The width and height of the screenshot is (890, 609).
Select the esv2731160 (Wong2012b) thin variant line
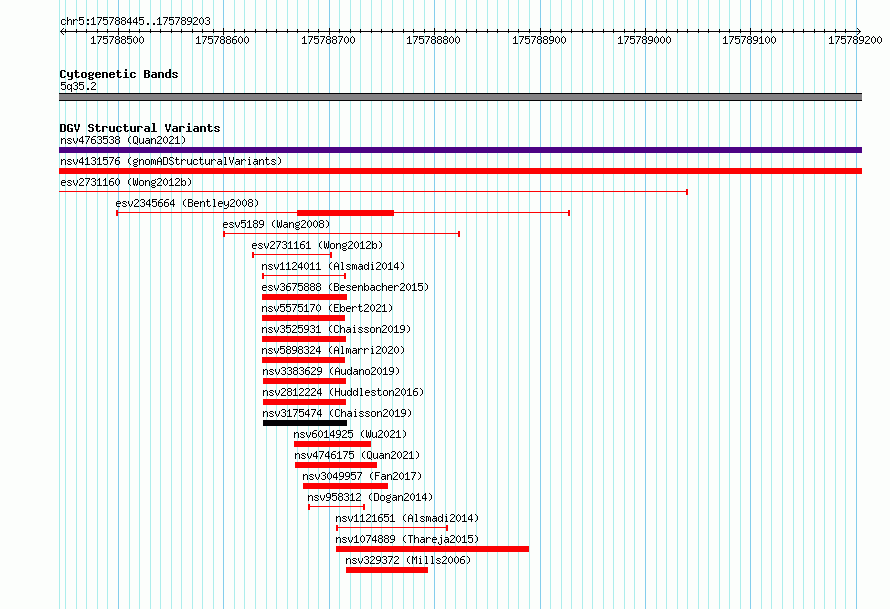(x=373, y=192)
